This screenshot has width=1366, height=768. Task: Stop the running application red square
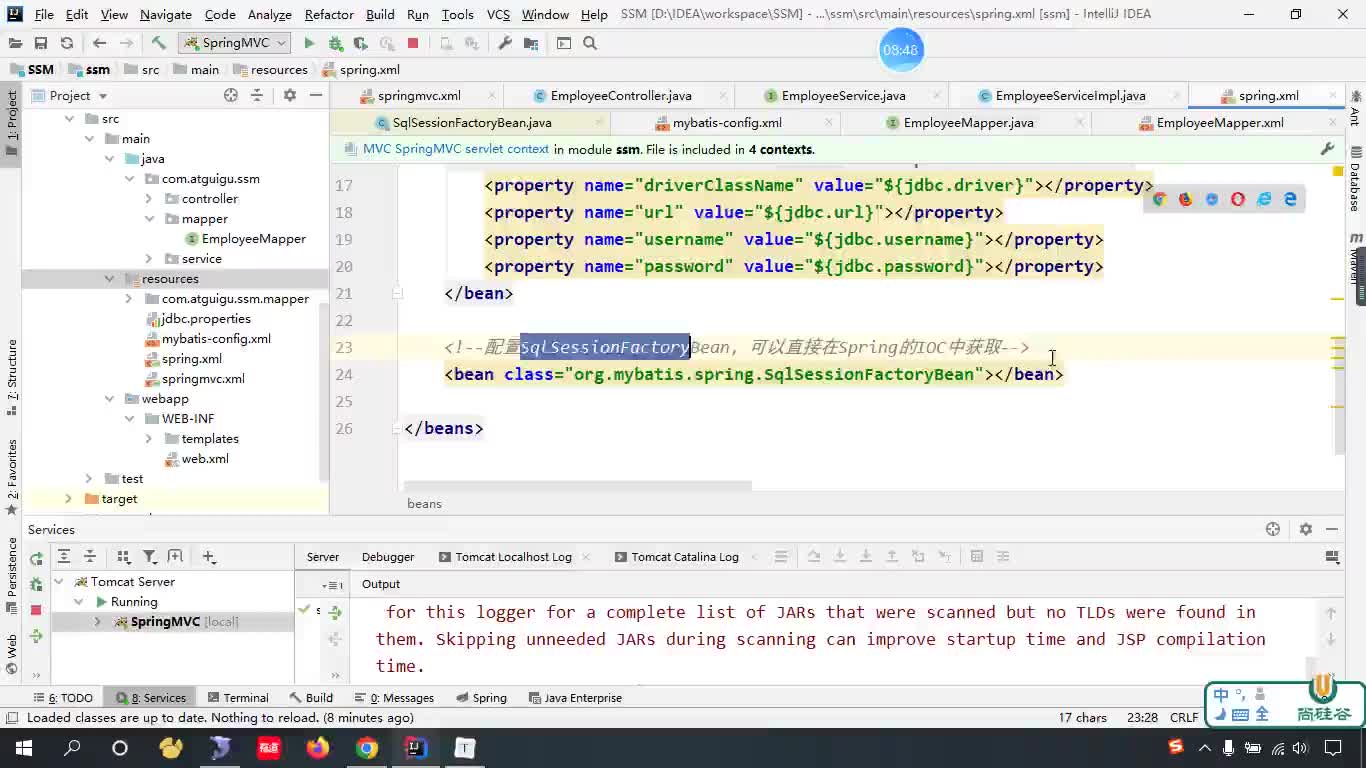(413, 43)
